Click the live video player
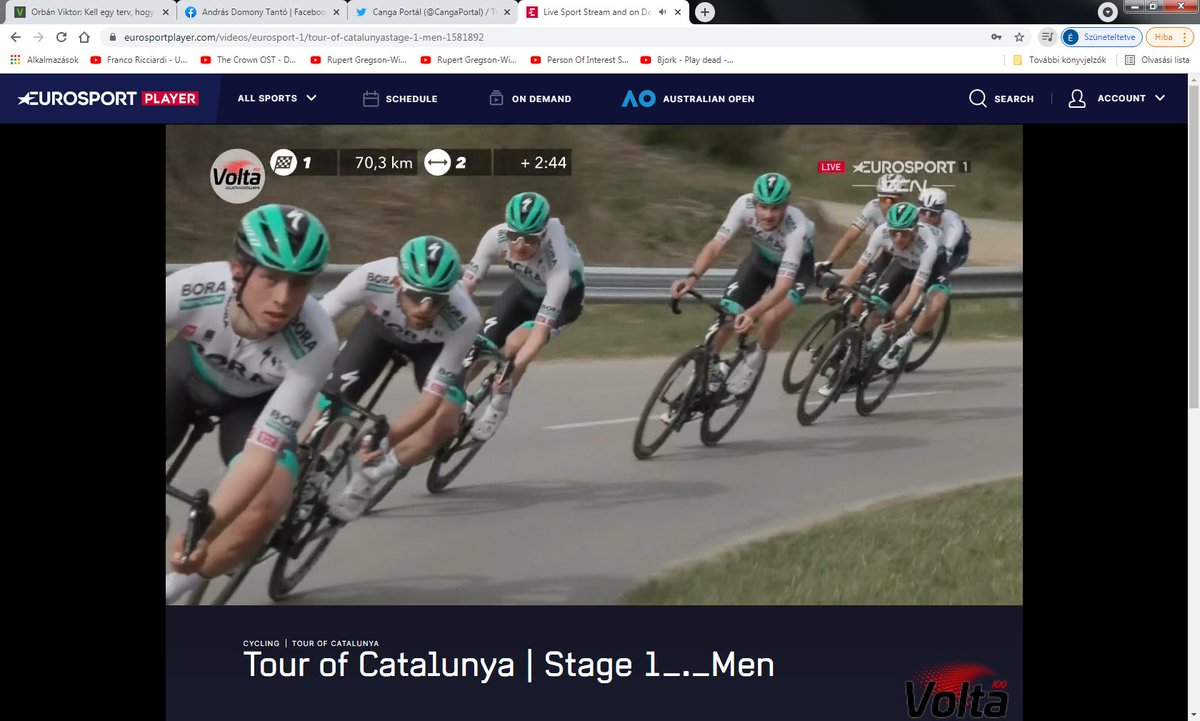Screen dimensions: 1200x721 [594, 364]
